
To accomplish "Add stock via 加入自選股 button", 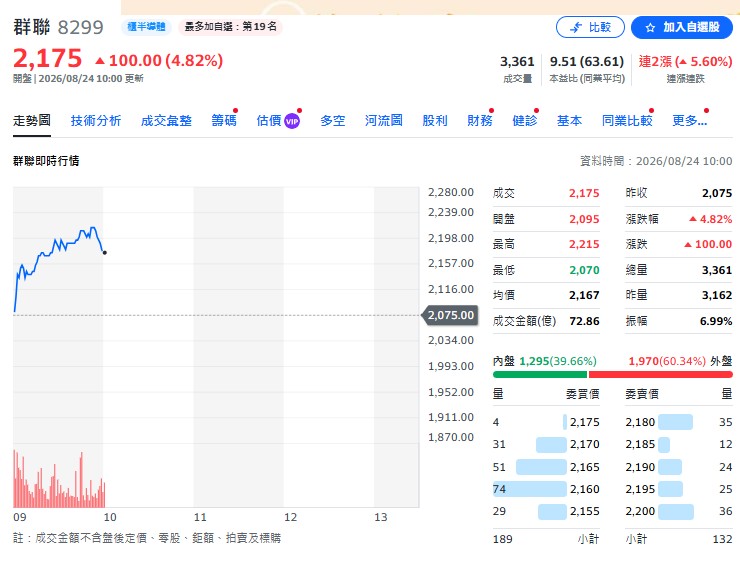I will click(x=682, y=27).
